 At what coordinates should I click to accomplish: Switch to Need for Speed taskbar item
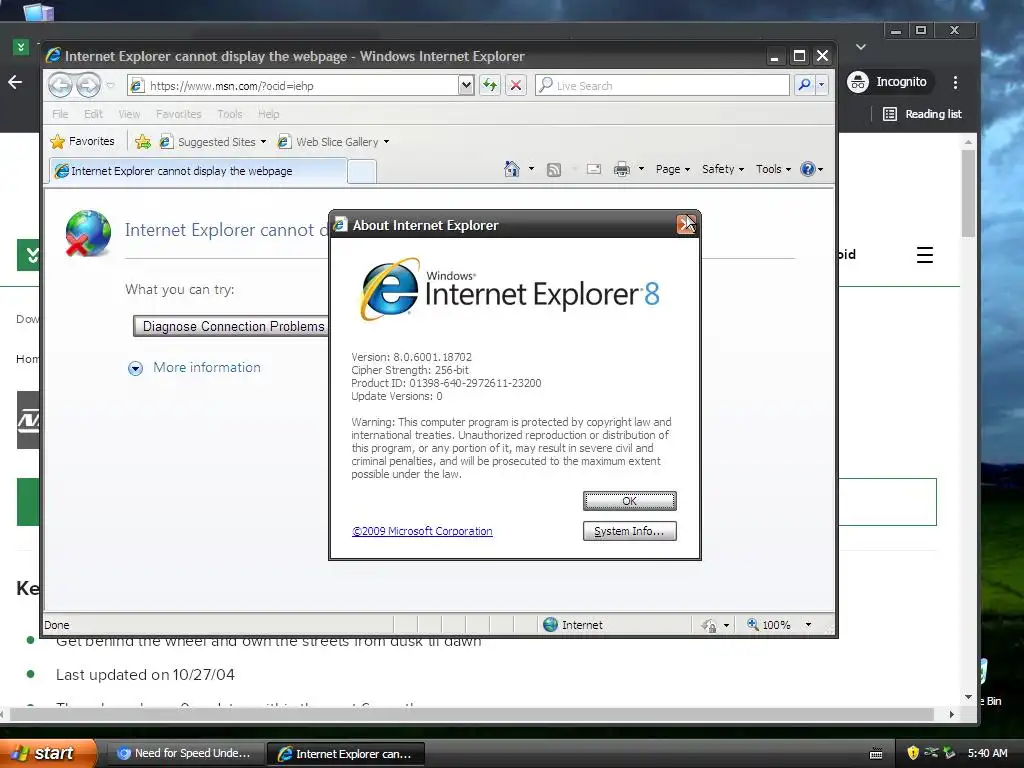pyautogui.click(x=184, y=754)
